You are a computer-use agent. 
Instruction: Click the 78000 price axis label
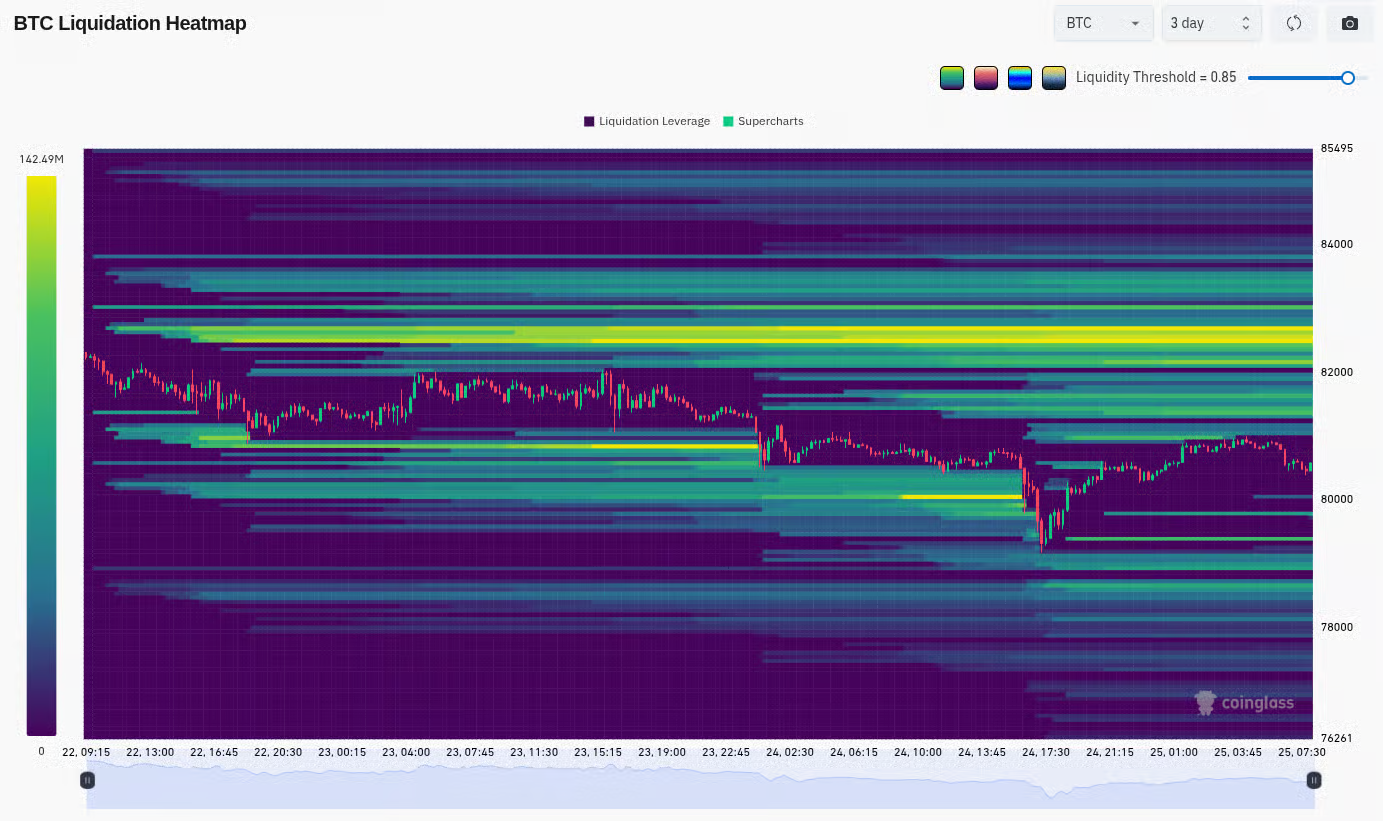(1337, 627)
